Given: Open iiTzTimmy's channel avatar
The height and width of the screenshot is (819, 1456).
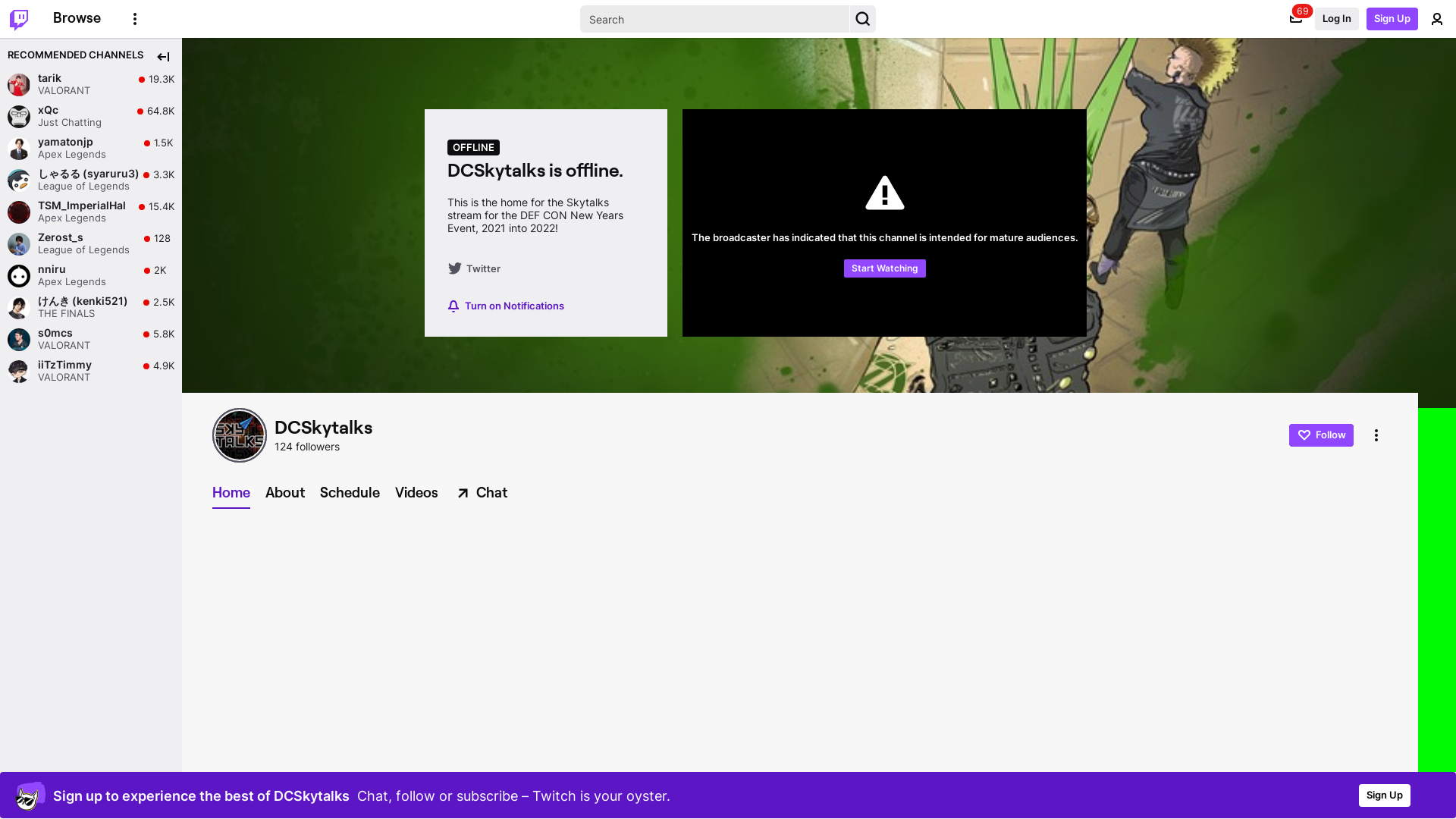Looking at the screenshot, I should click(x=19, y=371).
